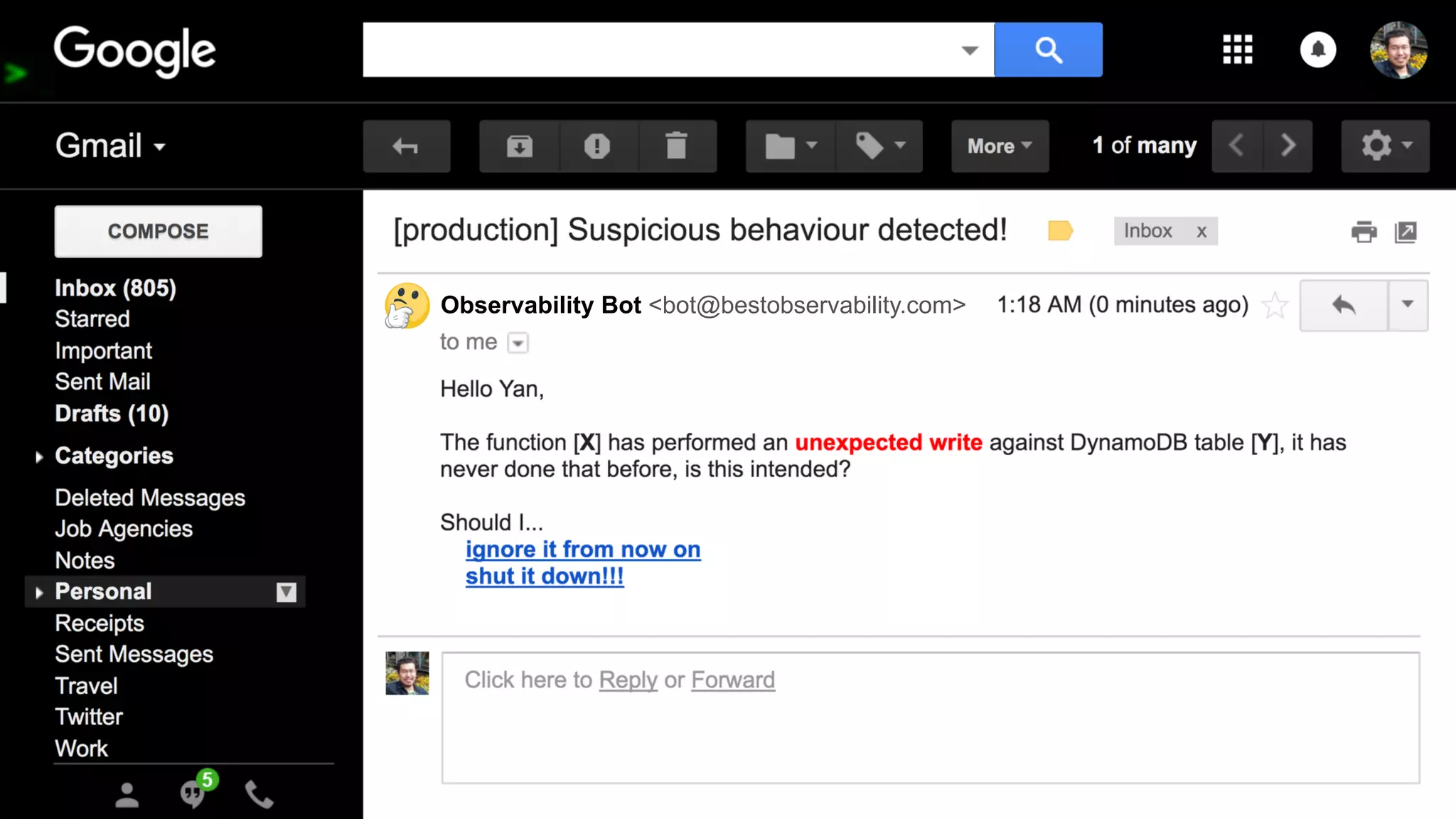1456x819 pixels.
Task: Open conversation in new window
Action: point(1406,232)
